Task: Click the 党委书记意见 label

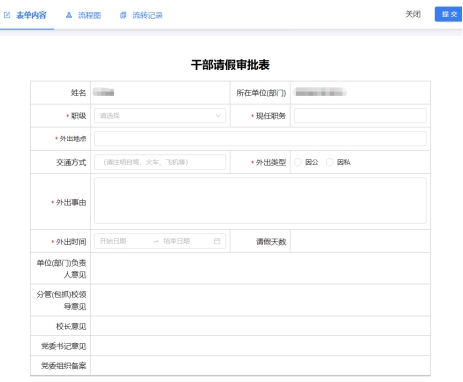Action: click(x=64, y=346)
